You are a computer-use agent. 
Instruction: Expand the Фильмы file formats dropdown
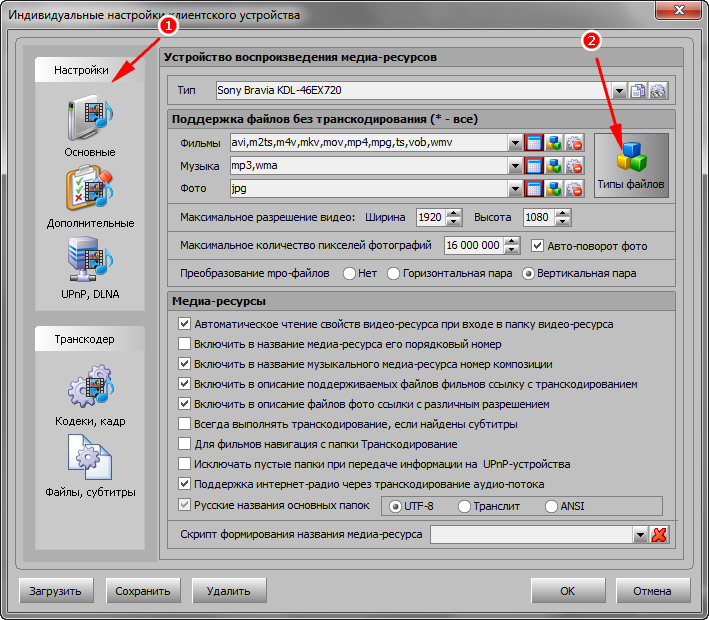(515, 142)
